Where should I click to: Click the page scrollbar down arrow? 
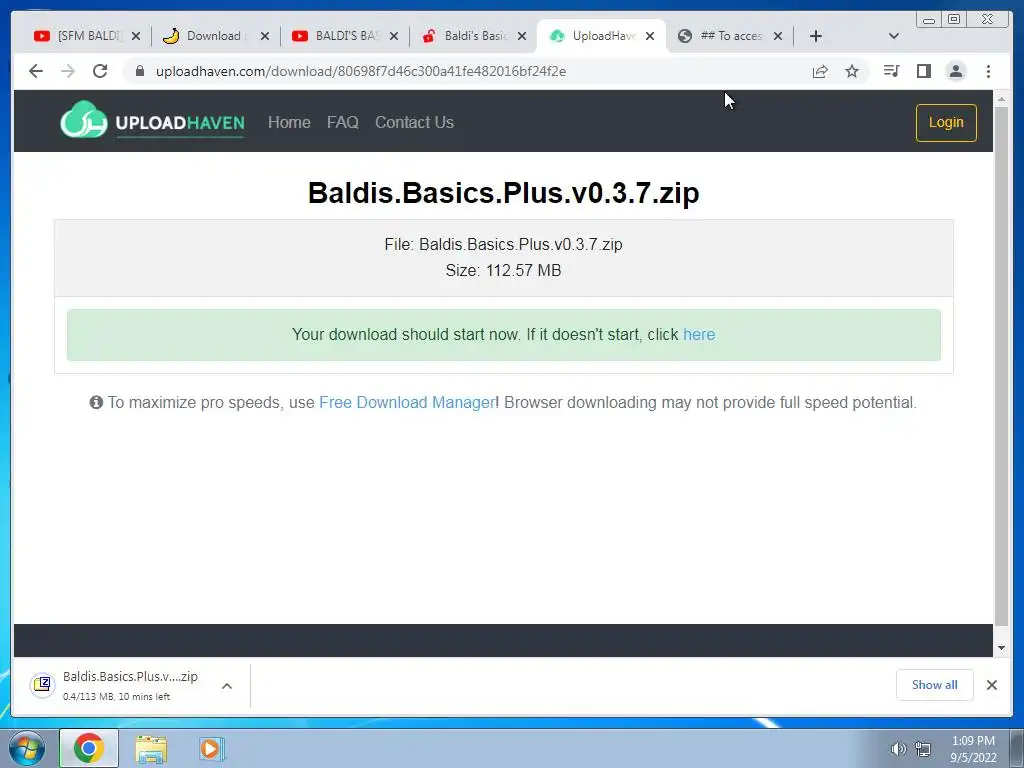click(x=1001, y=648)
